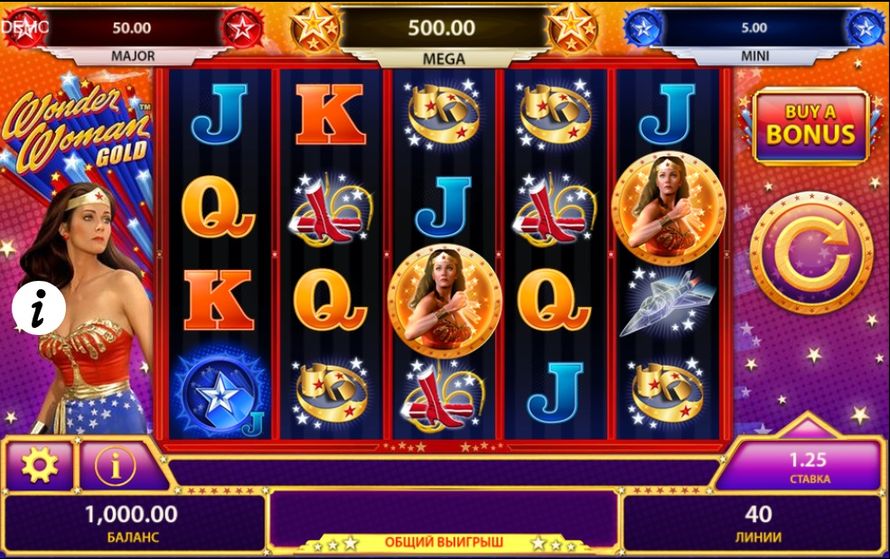Viewport: 890px width, 559px height.
Task: Click the 1,000.00 Баланс balance field
Action: click(133, 523)
